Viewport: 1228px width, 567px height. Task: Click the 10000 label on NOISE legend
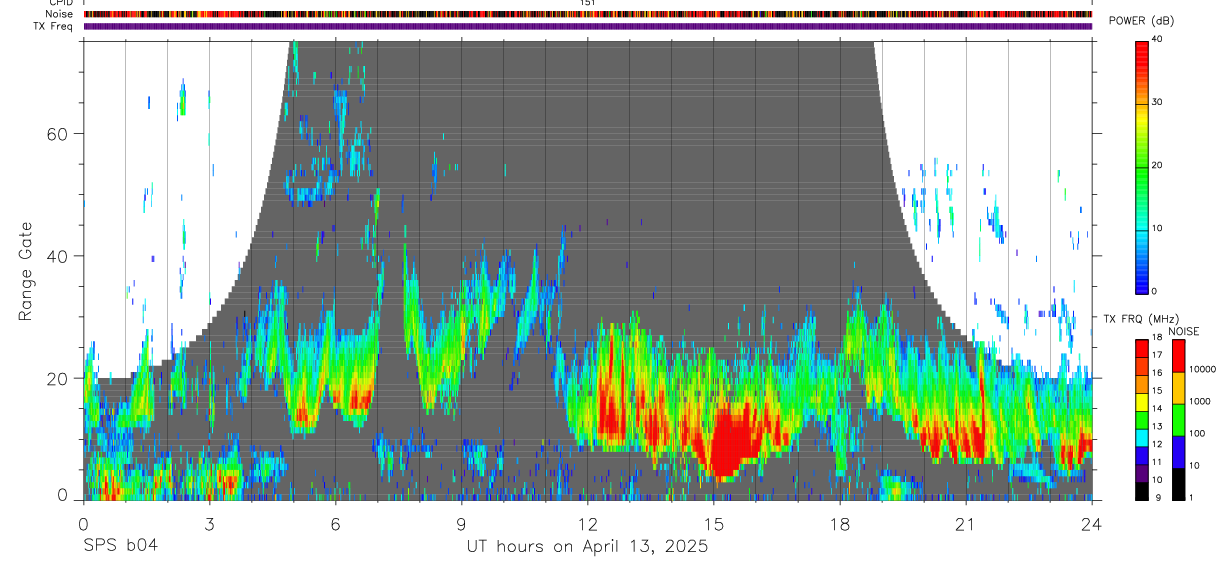pos(1201,369)
